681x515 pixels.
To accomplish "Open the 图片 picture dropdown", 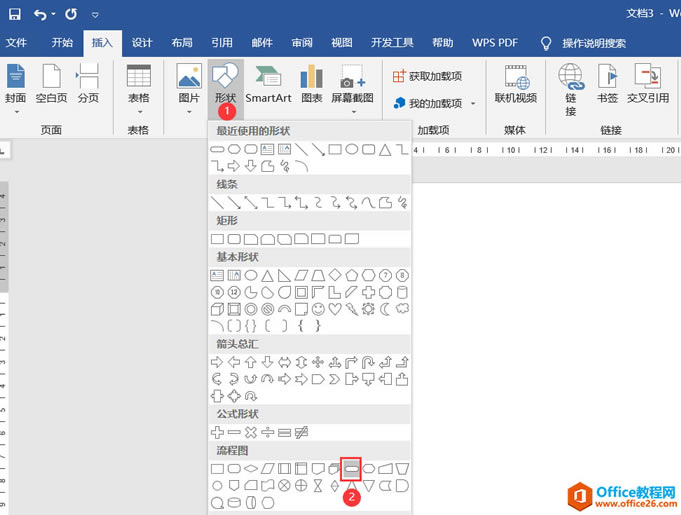I will [189, 89].
